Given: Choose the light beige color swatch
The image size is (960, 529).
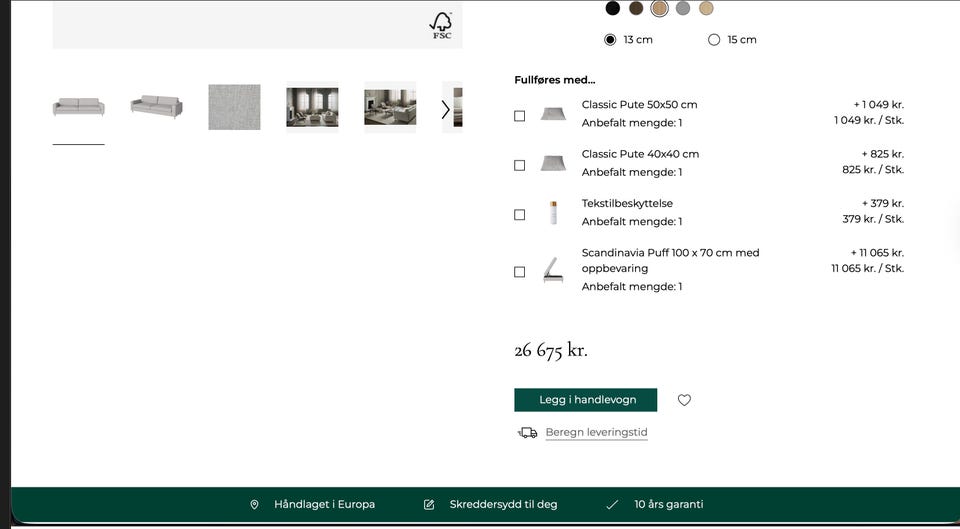Looking at the screenshot, I should pyautogui.click(x=706, y=8).
